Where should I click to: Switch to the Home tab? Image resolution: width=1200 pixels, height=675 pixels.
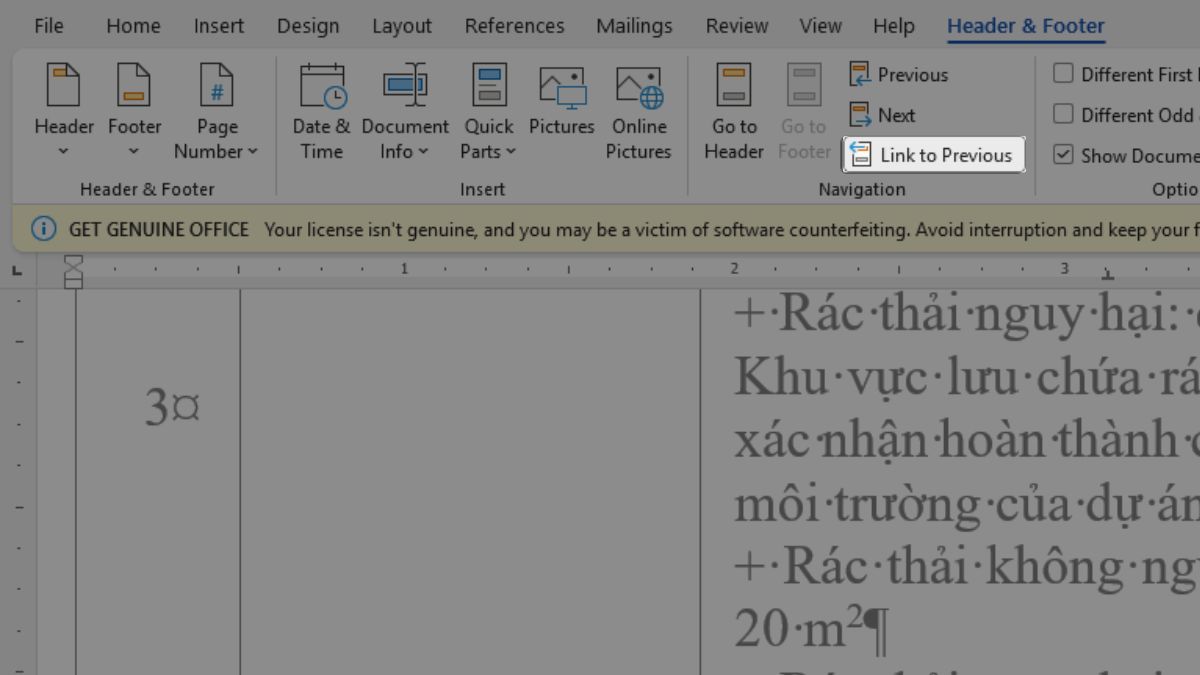coord(133,26)
